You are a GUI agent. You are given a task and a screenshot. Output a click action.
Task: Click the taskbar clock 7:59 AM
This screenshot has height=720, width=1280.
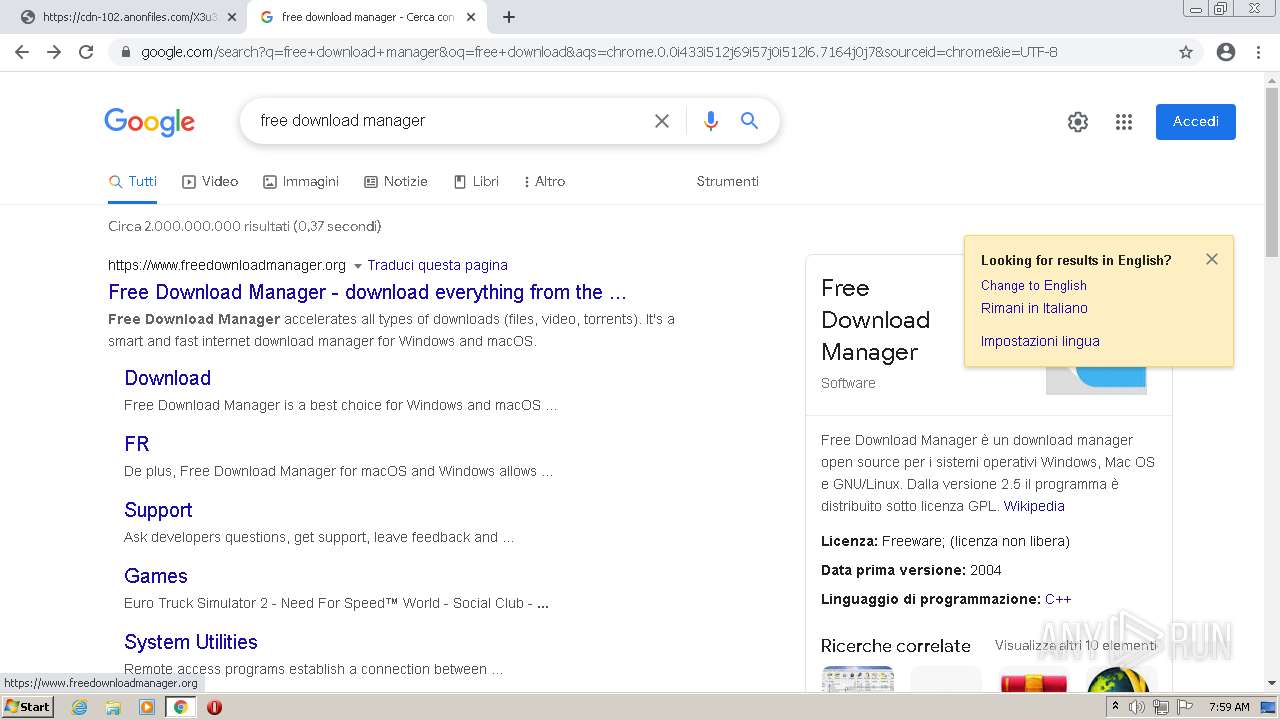1229,707
